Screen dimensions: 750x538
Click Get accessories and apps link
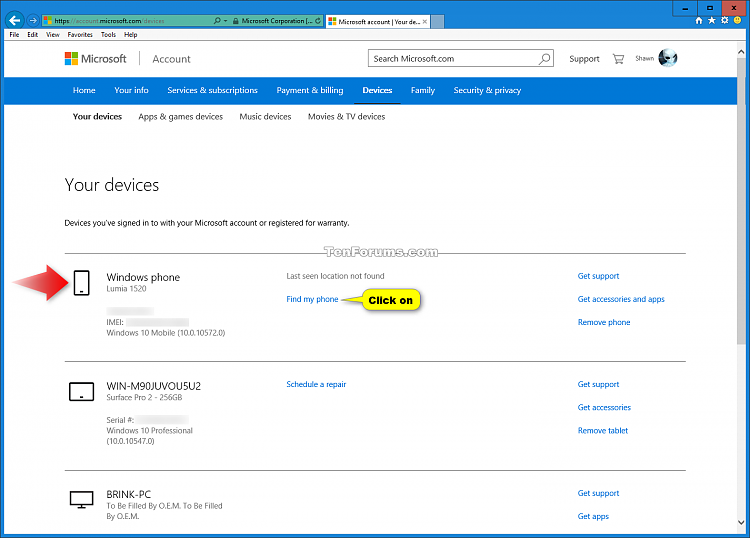[621, 299]
